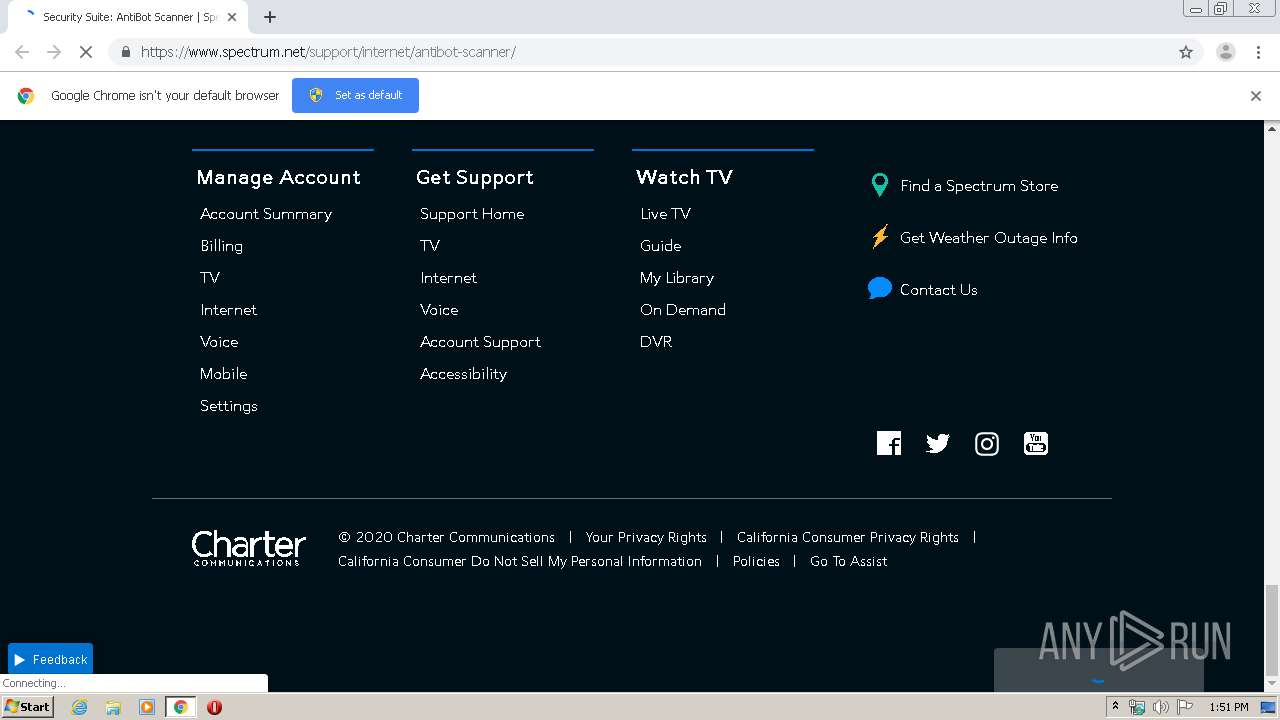The height and width of the screenshot is (720, 1280).
Task: Click the location pin store icon
Action: click(879, 185)
